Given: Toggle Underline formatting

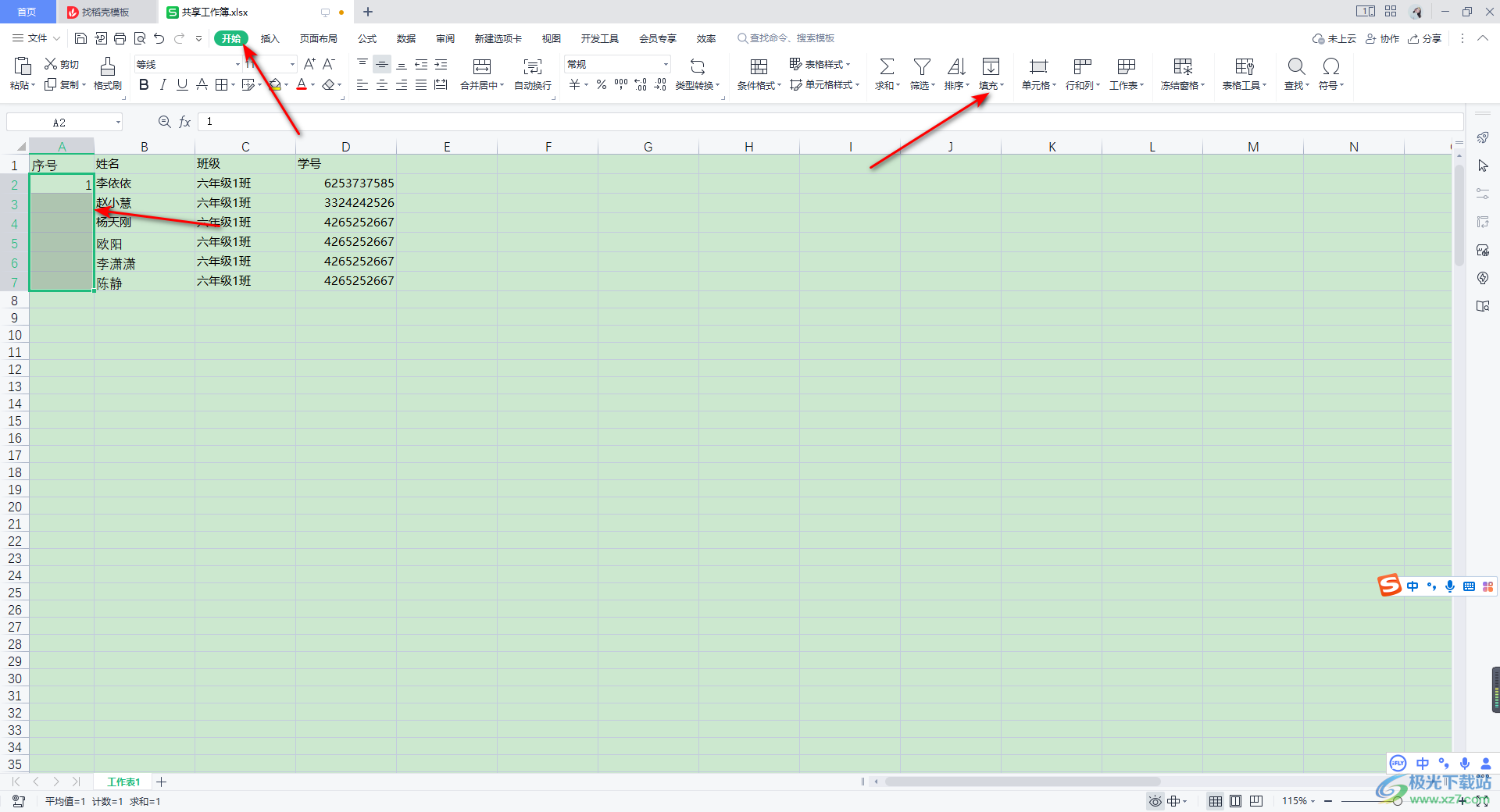Looking at the screenshot, I should (182, 84).
